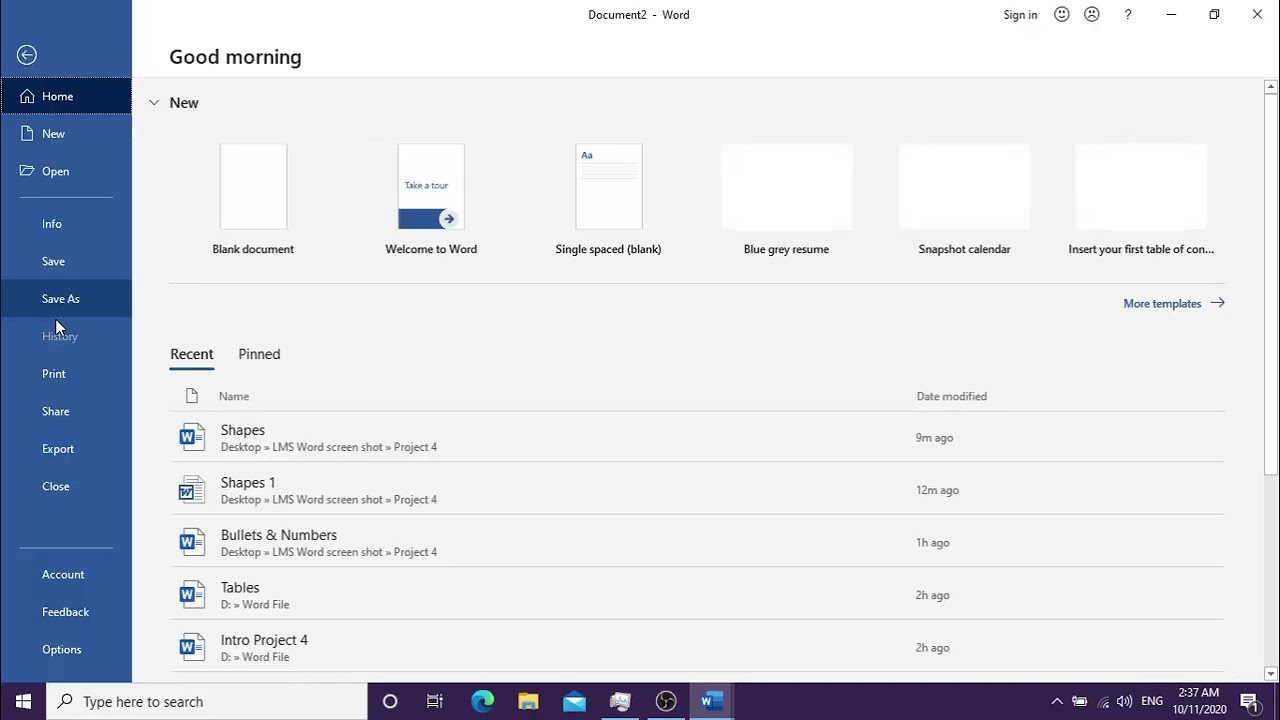Choose the Snapshot calendar template
Screen dimensions: 1280x720
pos(964,200)
